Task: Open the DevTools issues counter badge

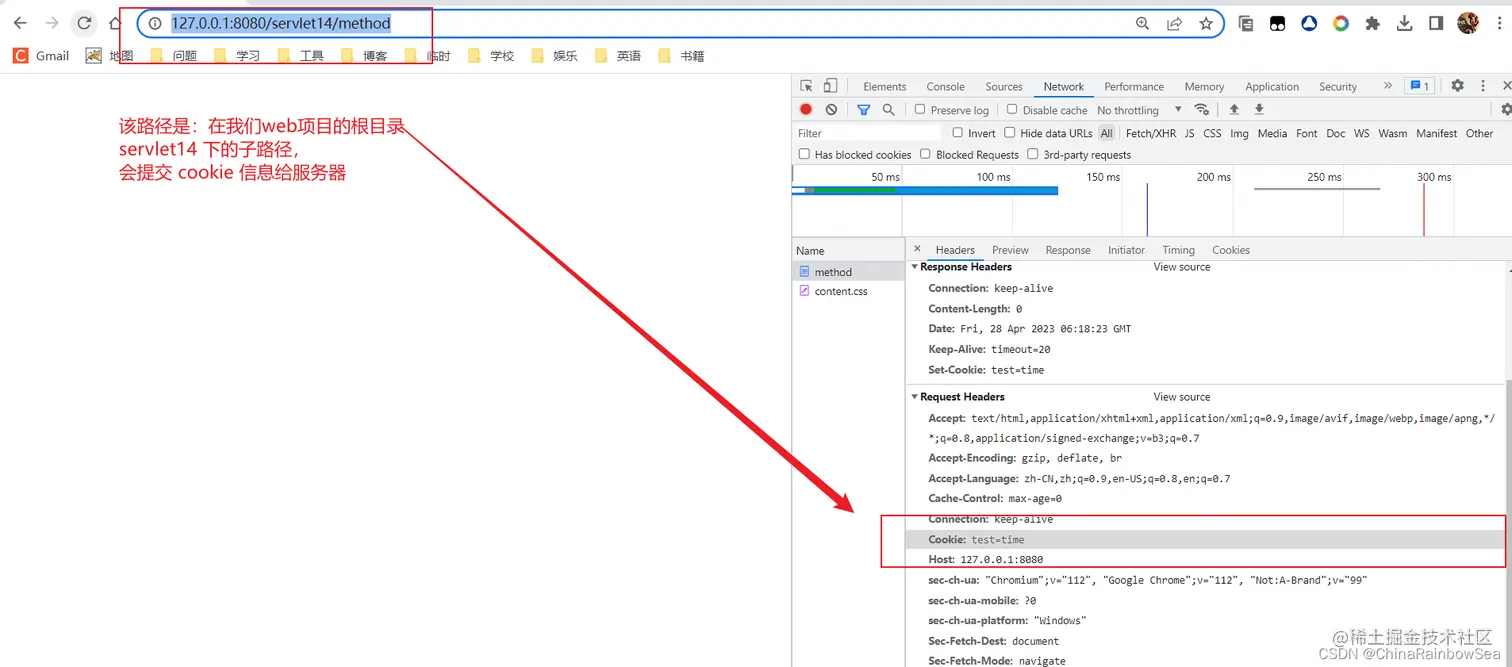Action: click(1419, 86)
